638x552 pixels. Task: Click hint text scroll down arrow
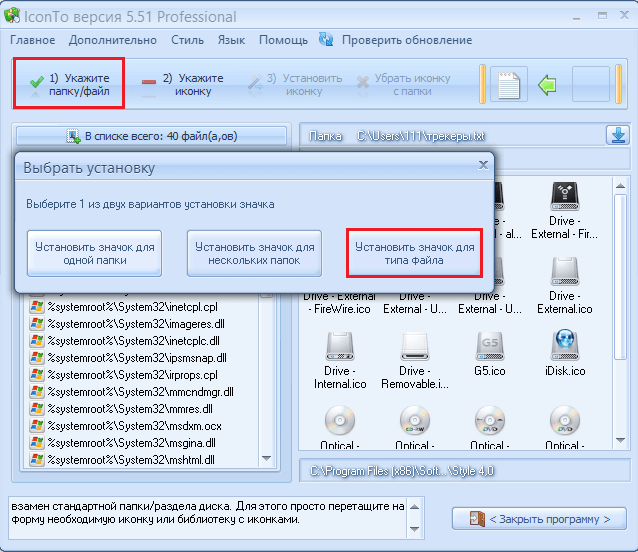(x=414, y=529)
